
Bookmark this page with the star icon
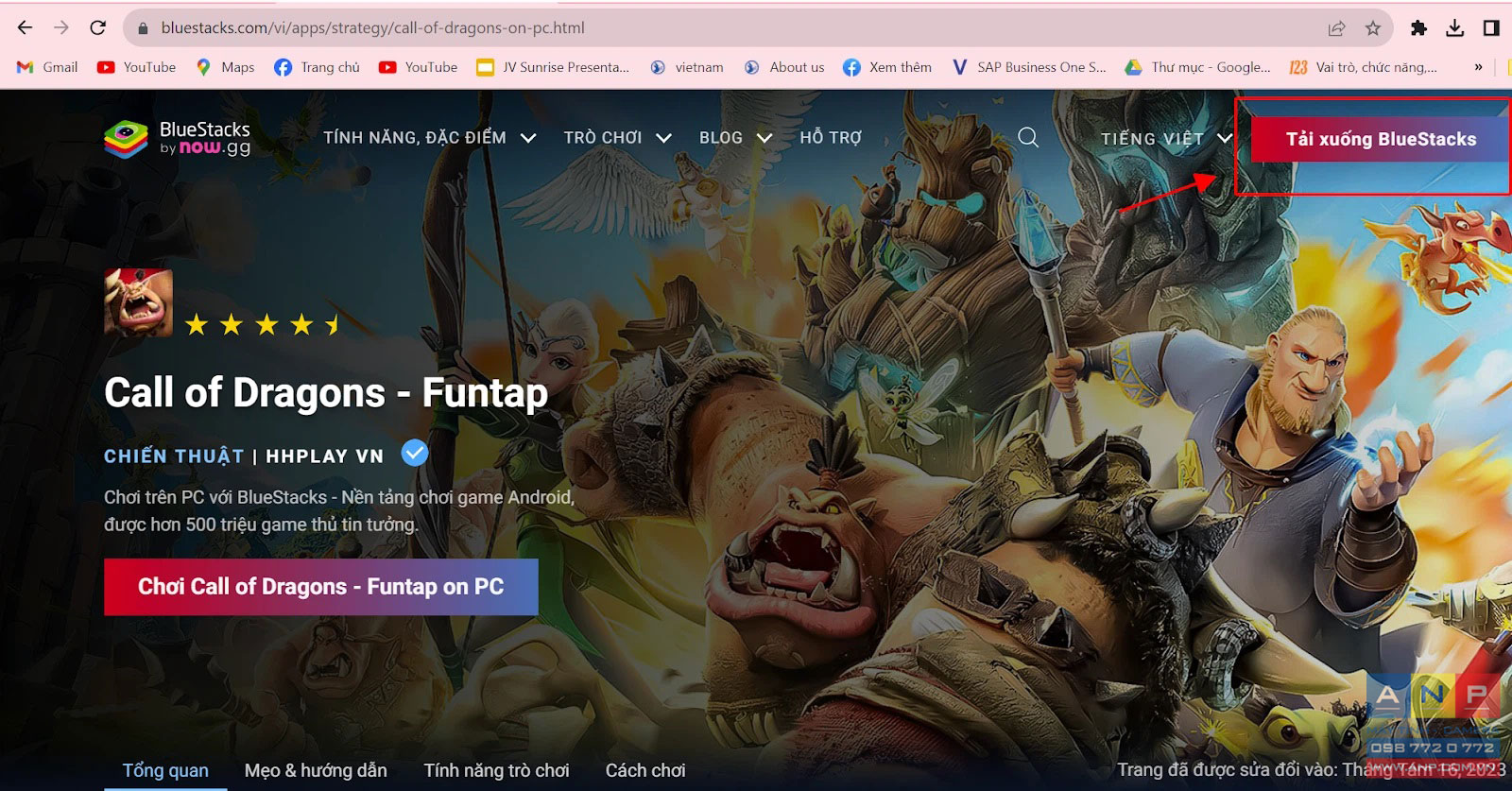coord(1373,28)
